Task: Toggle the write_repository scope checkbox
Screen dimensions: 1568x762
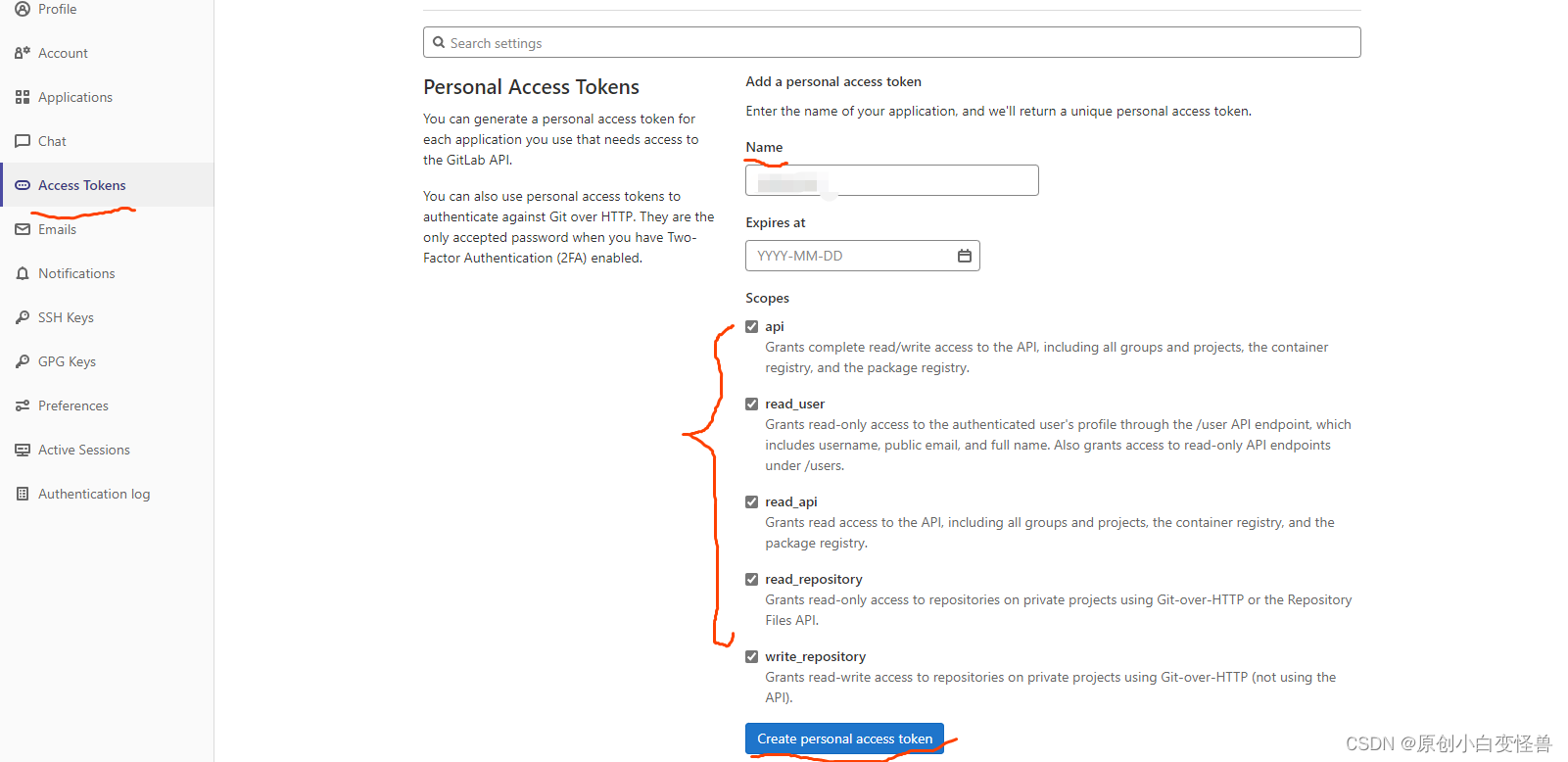Action: tap(752, 656)
